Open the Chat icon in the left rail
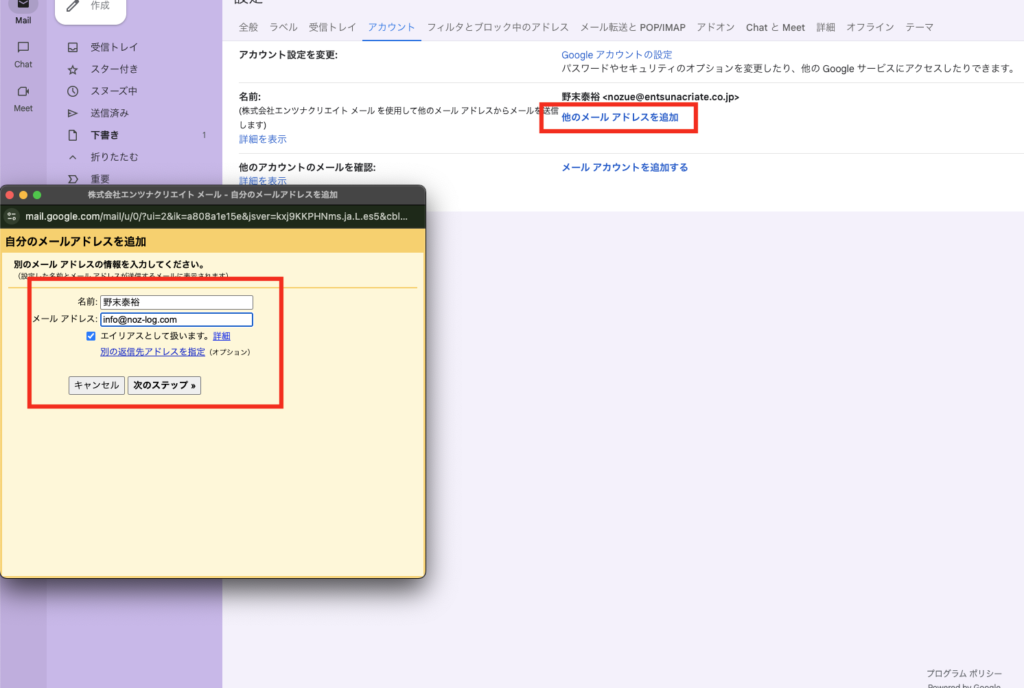Viewport: 1024px width, 688px height. pyautogui.click(x=23, y=48)
